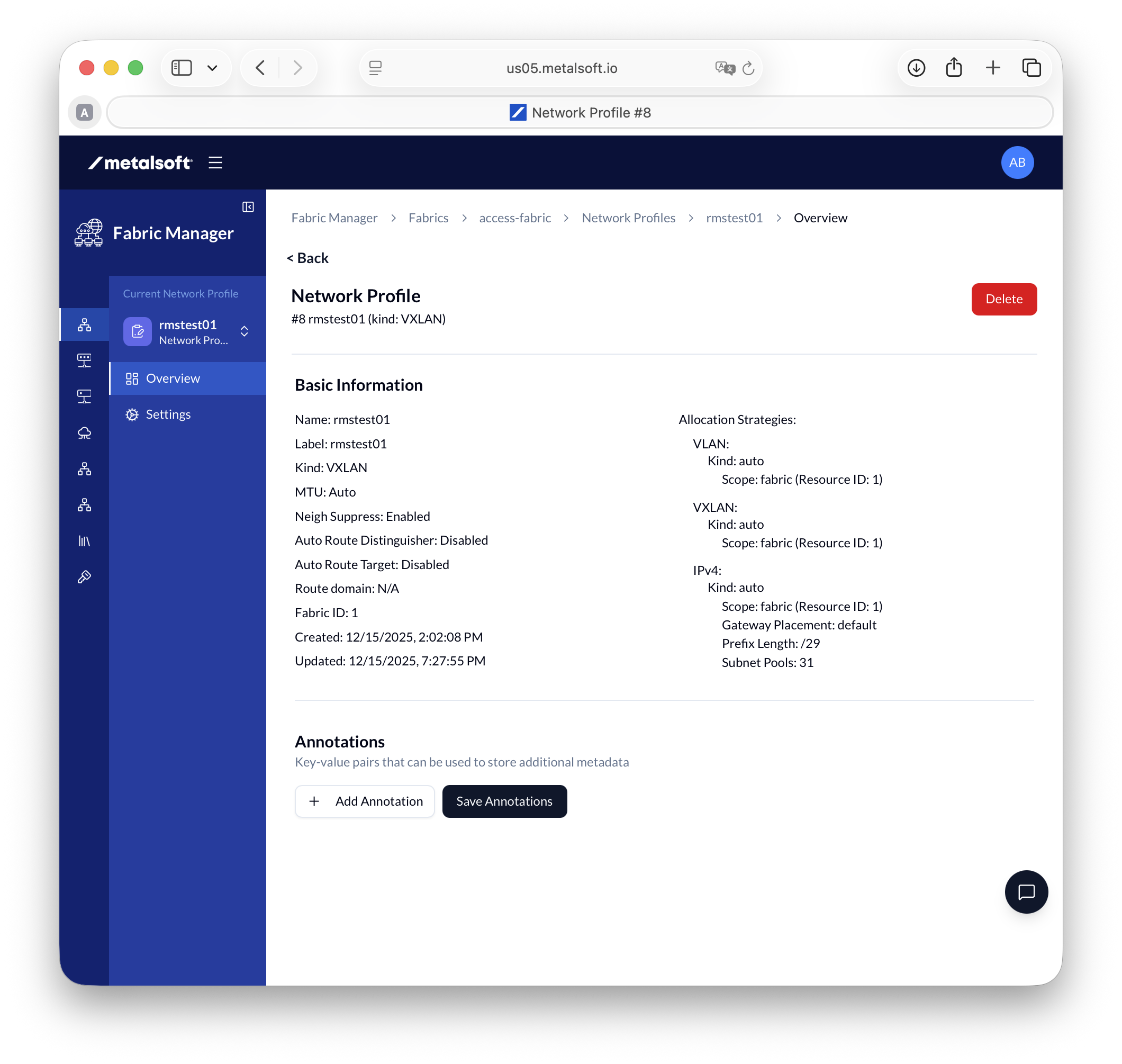Go forward in Safari history
1122x1064 pixels.
tap(297, 68)
